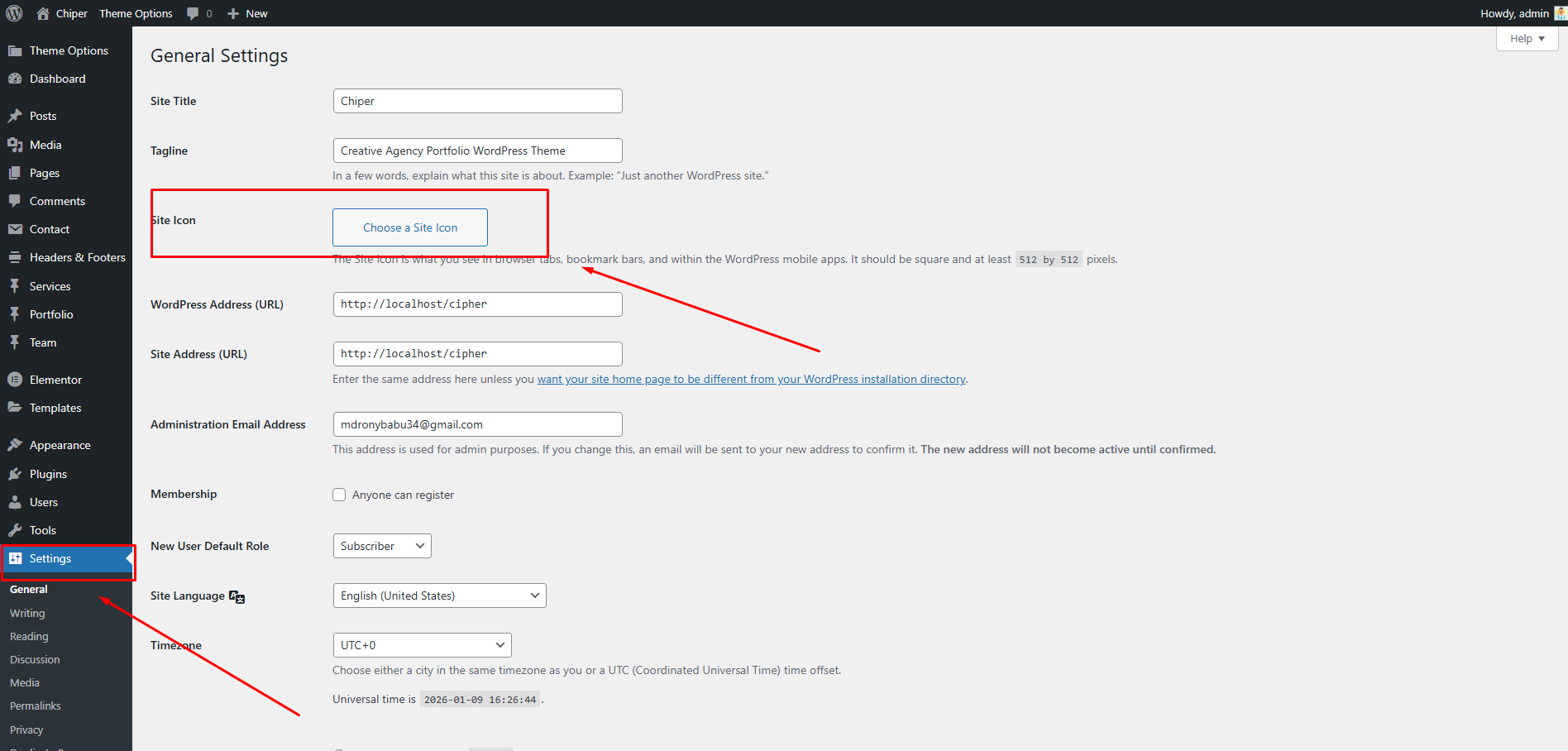Click the Posts pushpin icon

click(15, 116)
